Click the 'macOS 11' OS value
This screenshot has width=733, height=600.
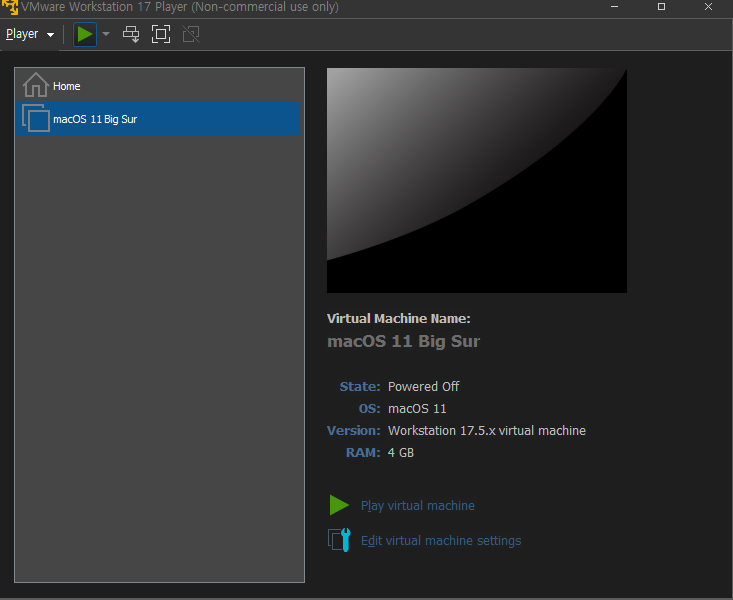(x=417, y=409)
